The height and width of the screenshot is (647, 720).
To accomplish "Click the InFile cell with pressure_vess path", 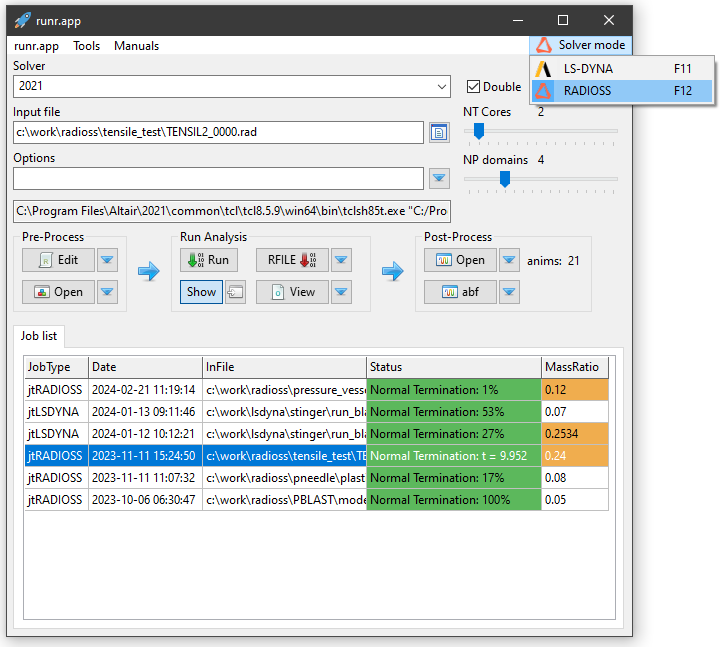I will tap(284, 390).
